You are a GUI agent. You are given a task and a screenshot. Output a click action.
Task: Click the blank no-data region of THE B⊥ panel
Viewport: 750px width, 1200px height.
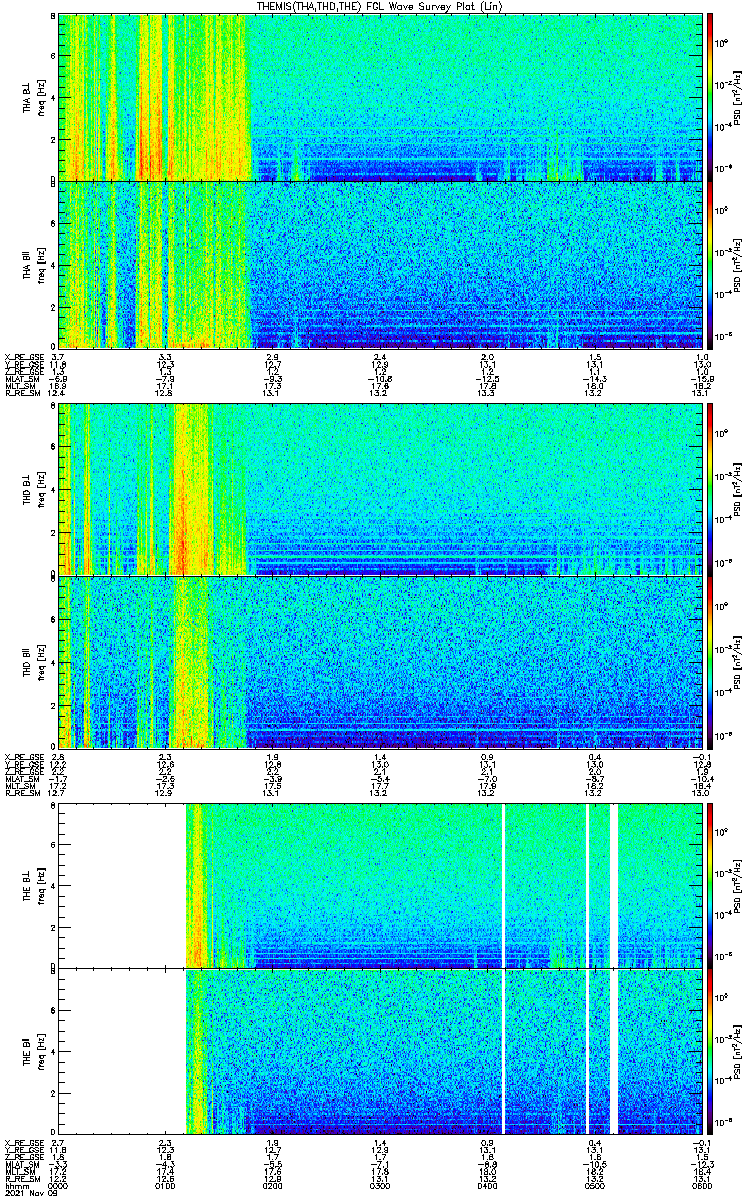(122, 886)
